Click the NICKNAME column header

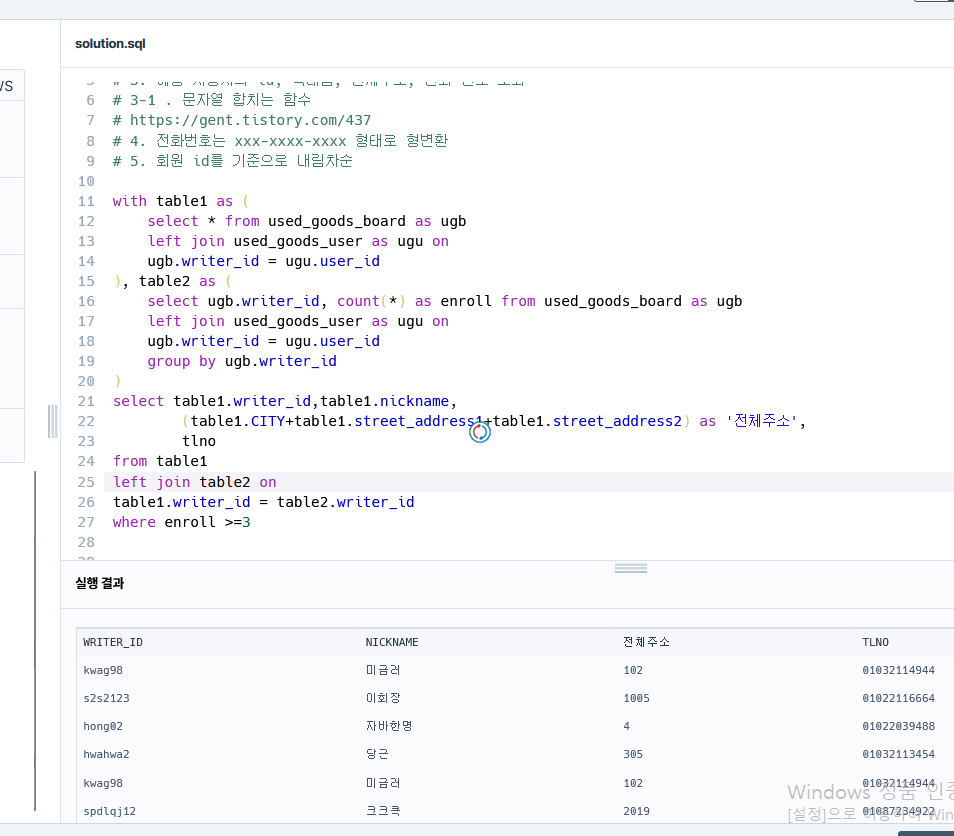click(392, 642)
